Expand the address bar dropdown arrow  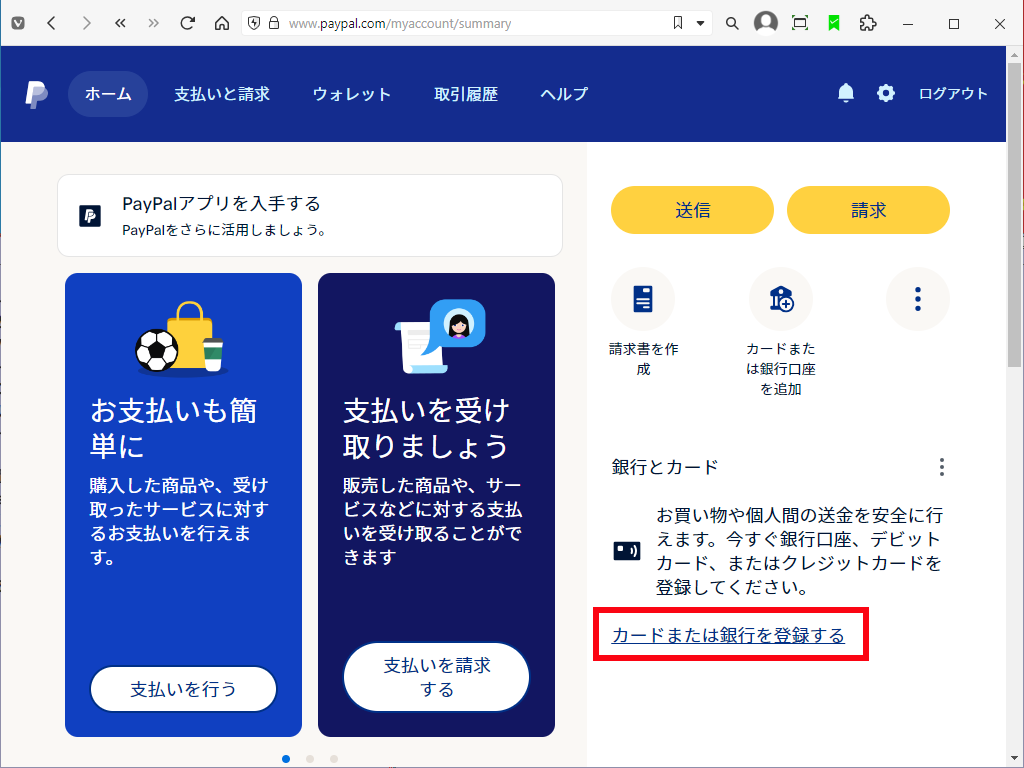pos(700,24)
